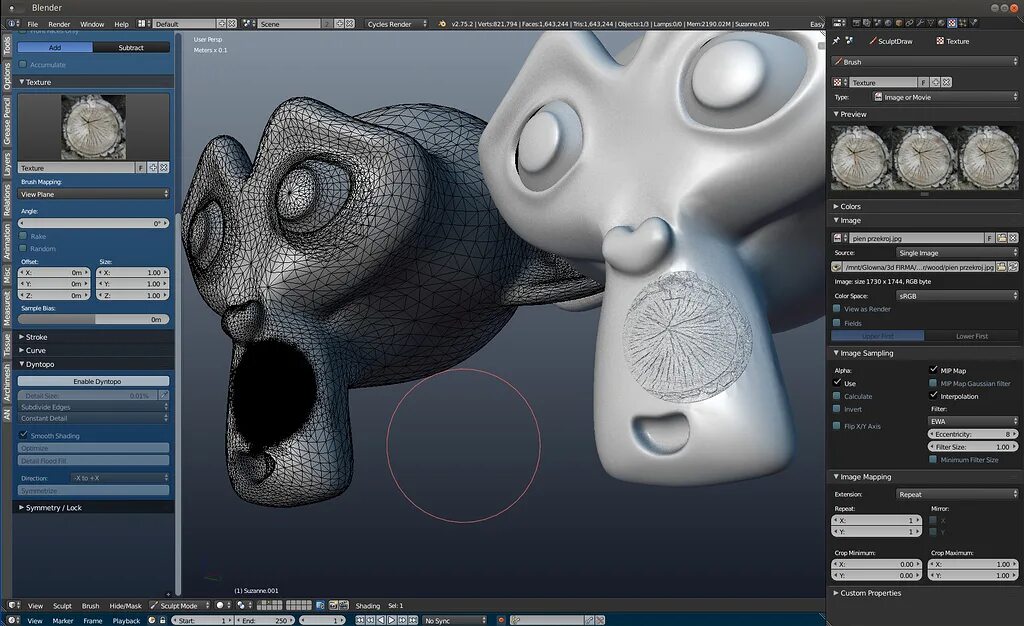Click play animation button in timeline
This screenshot has width=1024, height=626.
[392, 620]
